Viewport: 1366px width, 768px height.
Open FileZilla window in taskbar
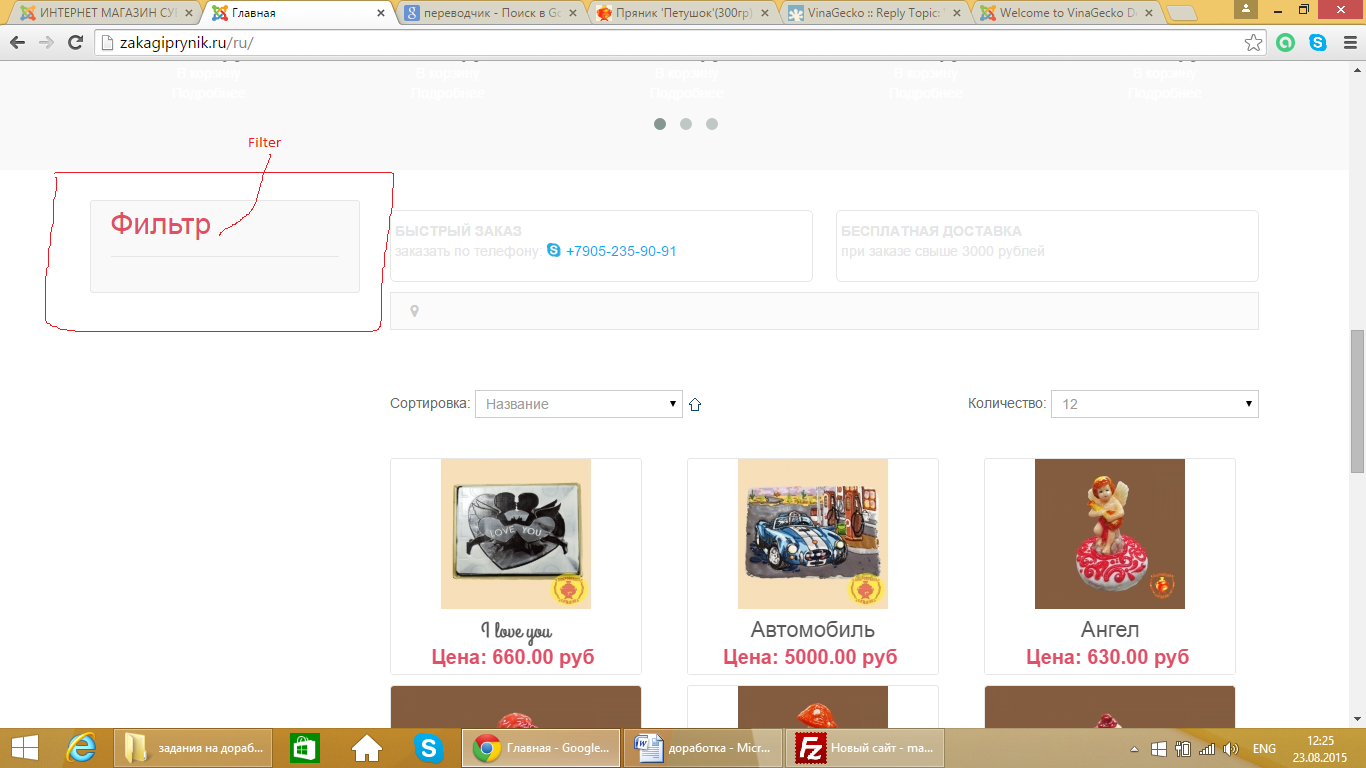coord(865,748)
